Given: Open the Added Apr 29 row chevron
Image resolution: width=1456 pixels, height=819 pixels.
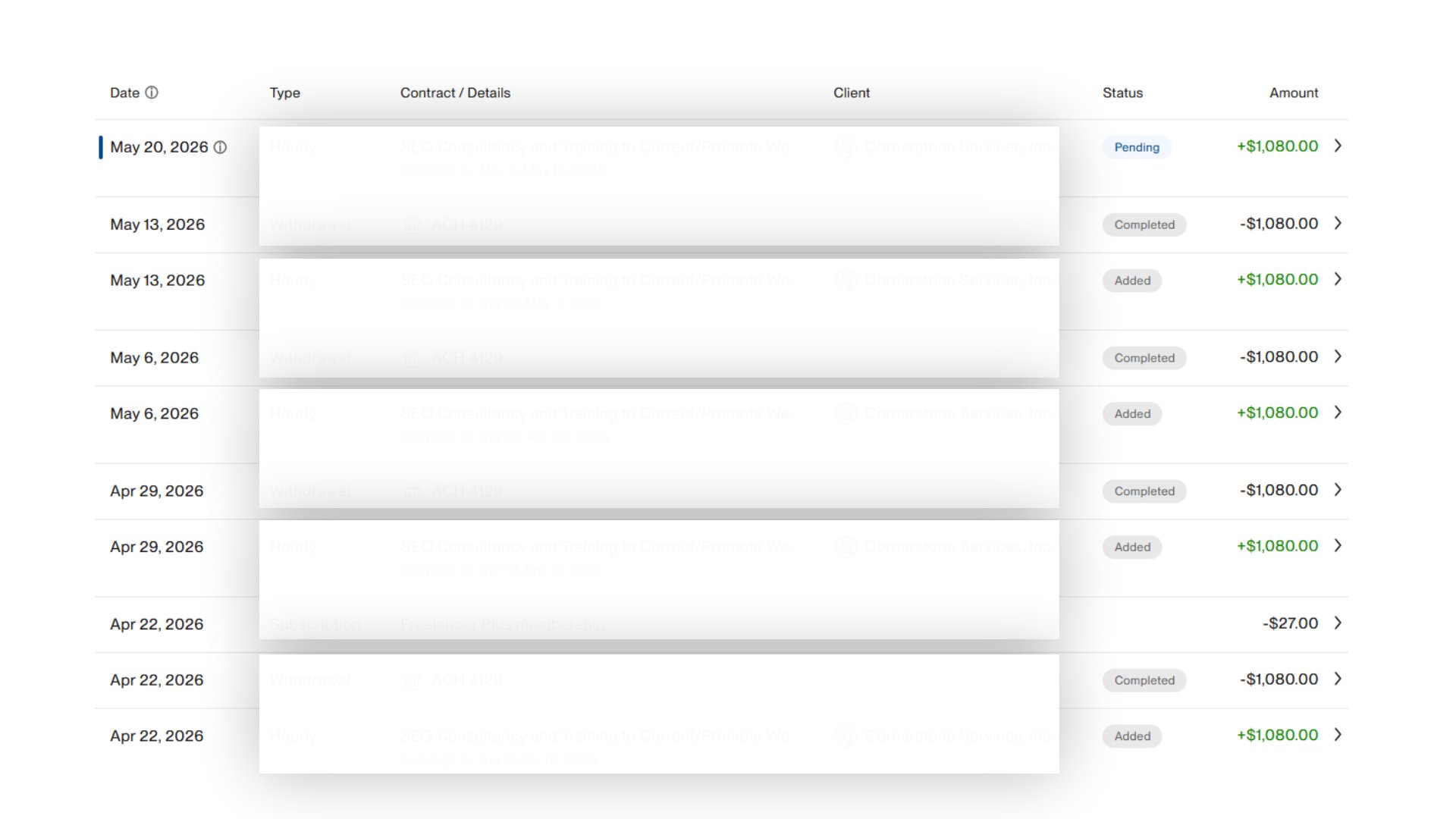Looking at the screenshot, I should [1338, 546].
